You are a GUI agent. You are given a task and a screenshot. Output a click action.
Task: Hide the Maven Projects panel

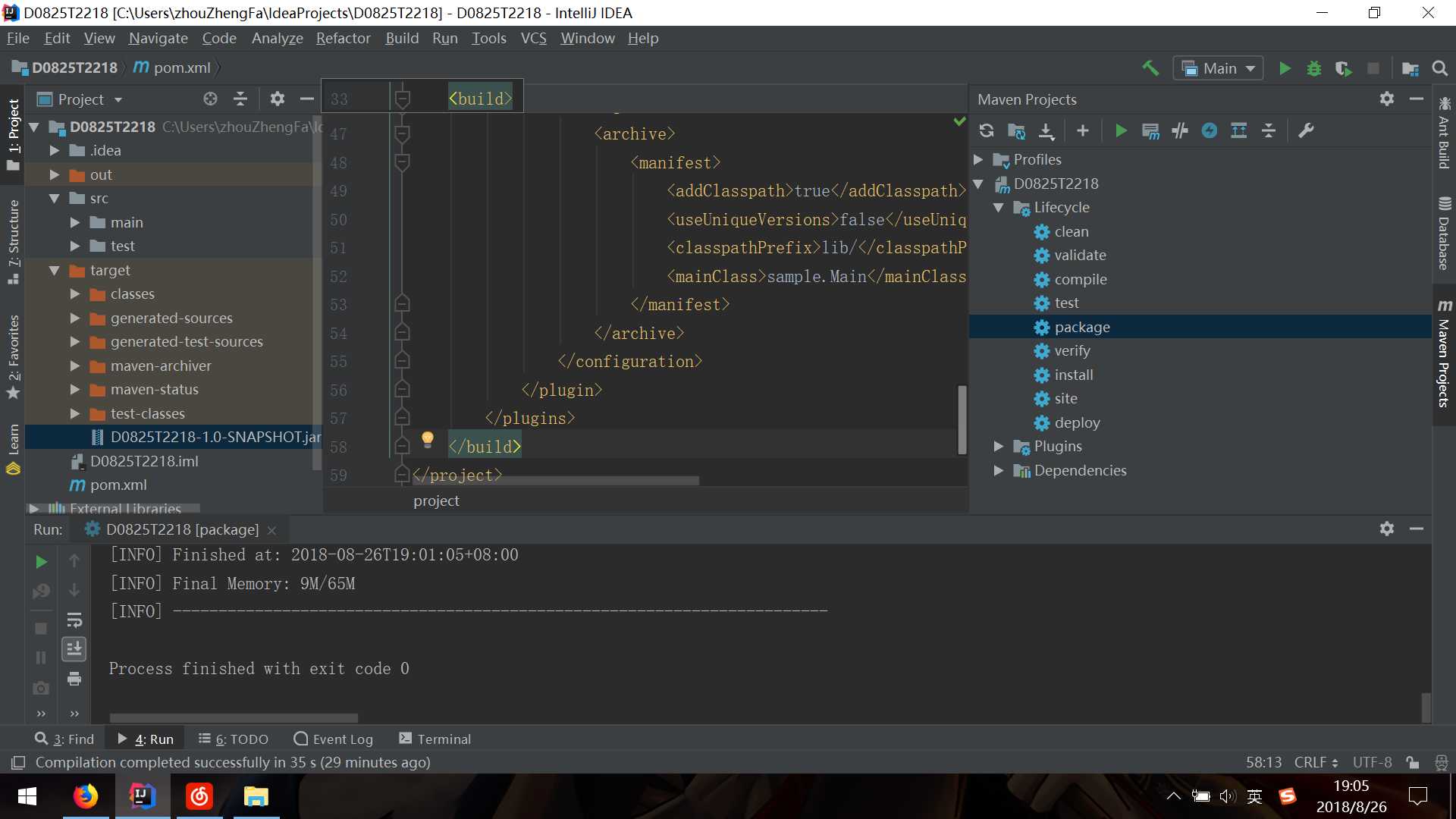coord(1416,99)
